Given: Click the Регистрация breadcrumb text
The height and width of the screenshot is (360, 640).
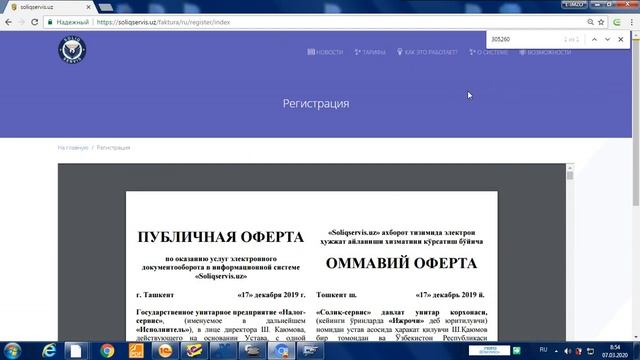Looking at the screenshot, I should pyautogui.click(x=113, y=147).
